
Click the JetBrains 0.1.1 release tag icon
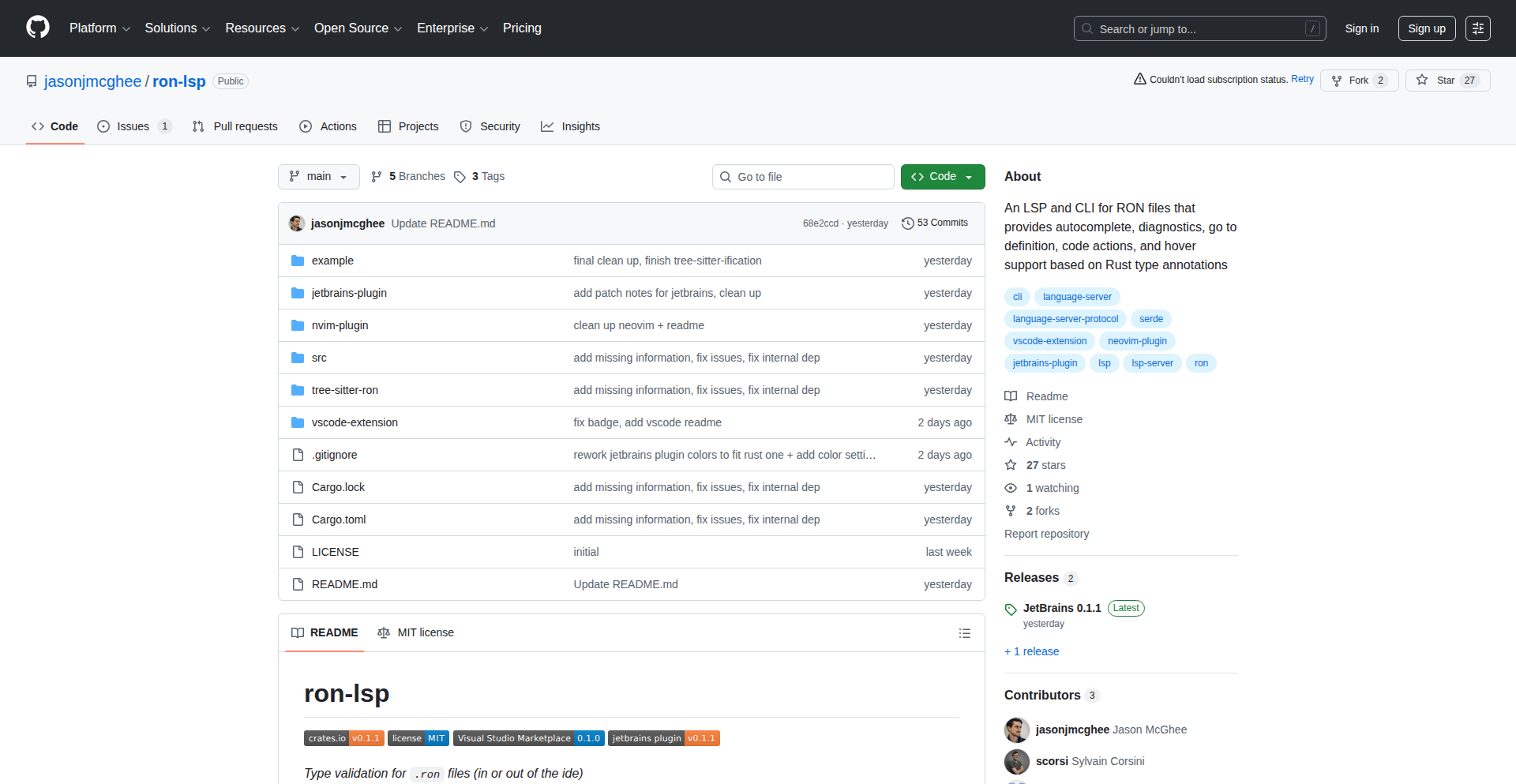point(1011,609)
